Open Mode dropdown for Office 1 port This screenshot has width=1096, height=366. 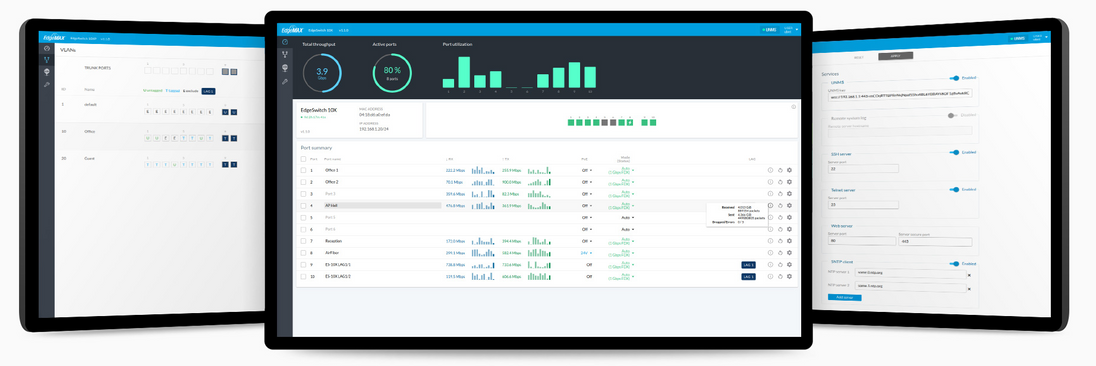point(622,170)
